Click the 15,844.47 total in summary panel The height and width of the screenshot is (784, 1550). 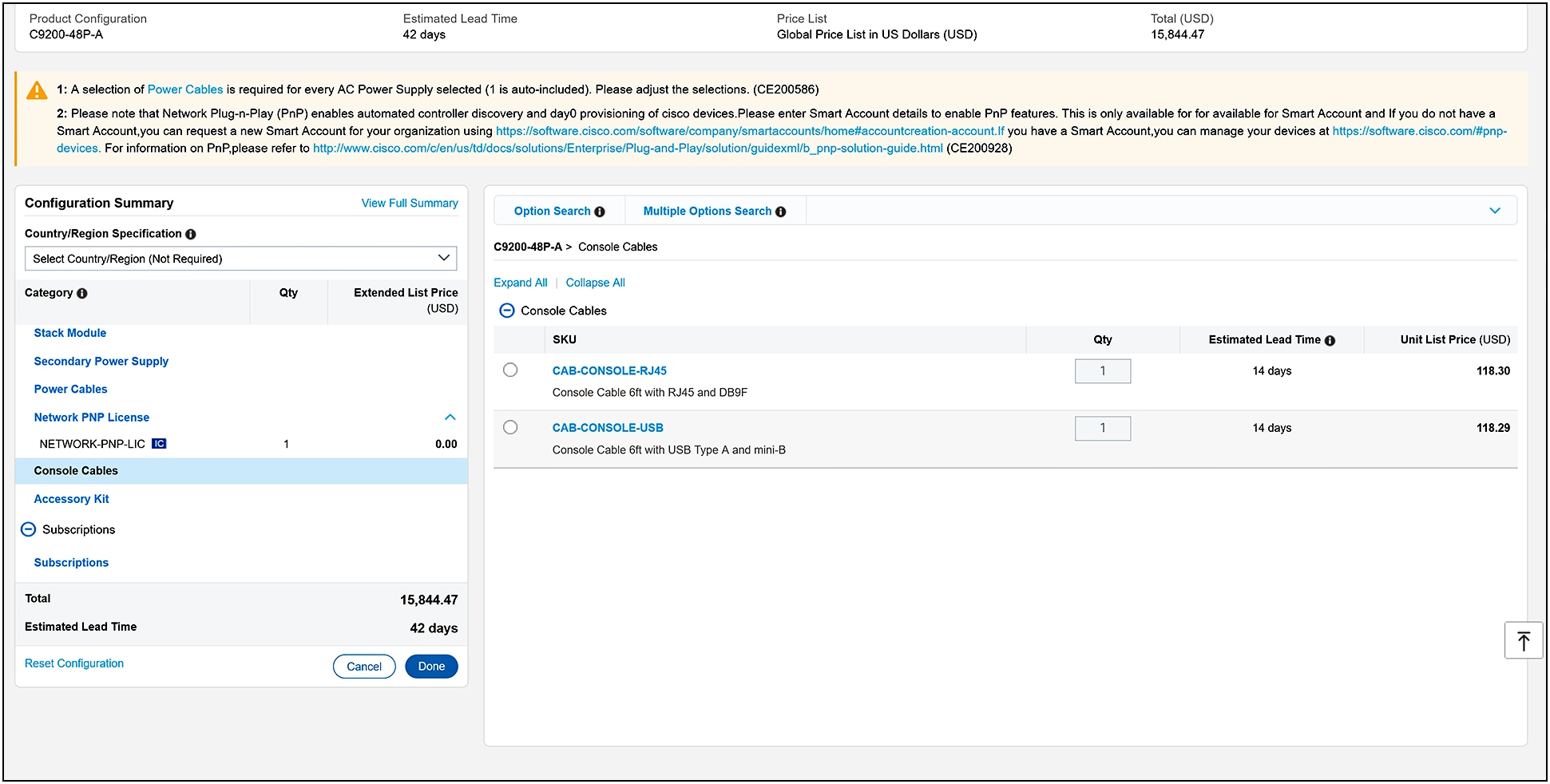click(x=429, y=600)
